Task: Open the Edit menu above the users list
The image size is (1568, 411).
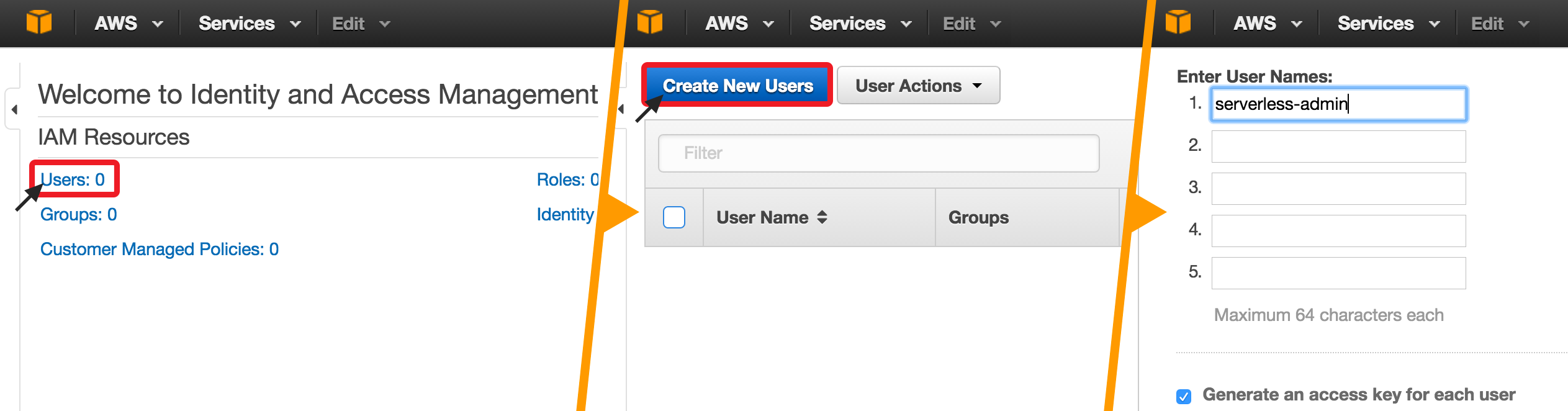Action: [971, 24]
